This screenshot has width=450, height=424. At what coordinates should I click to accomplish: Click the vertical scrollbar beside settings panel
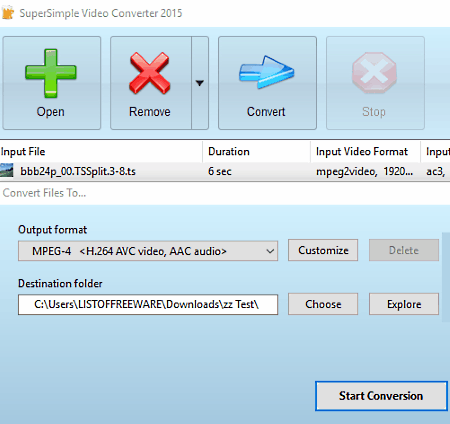click(446, 277)
